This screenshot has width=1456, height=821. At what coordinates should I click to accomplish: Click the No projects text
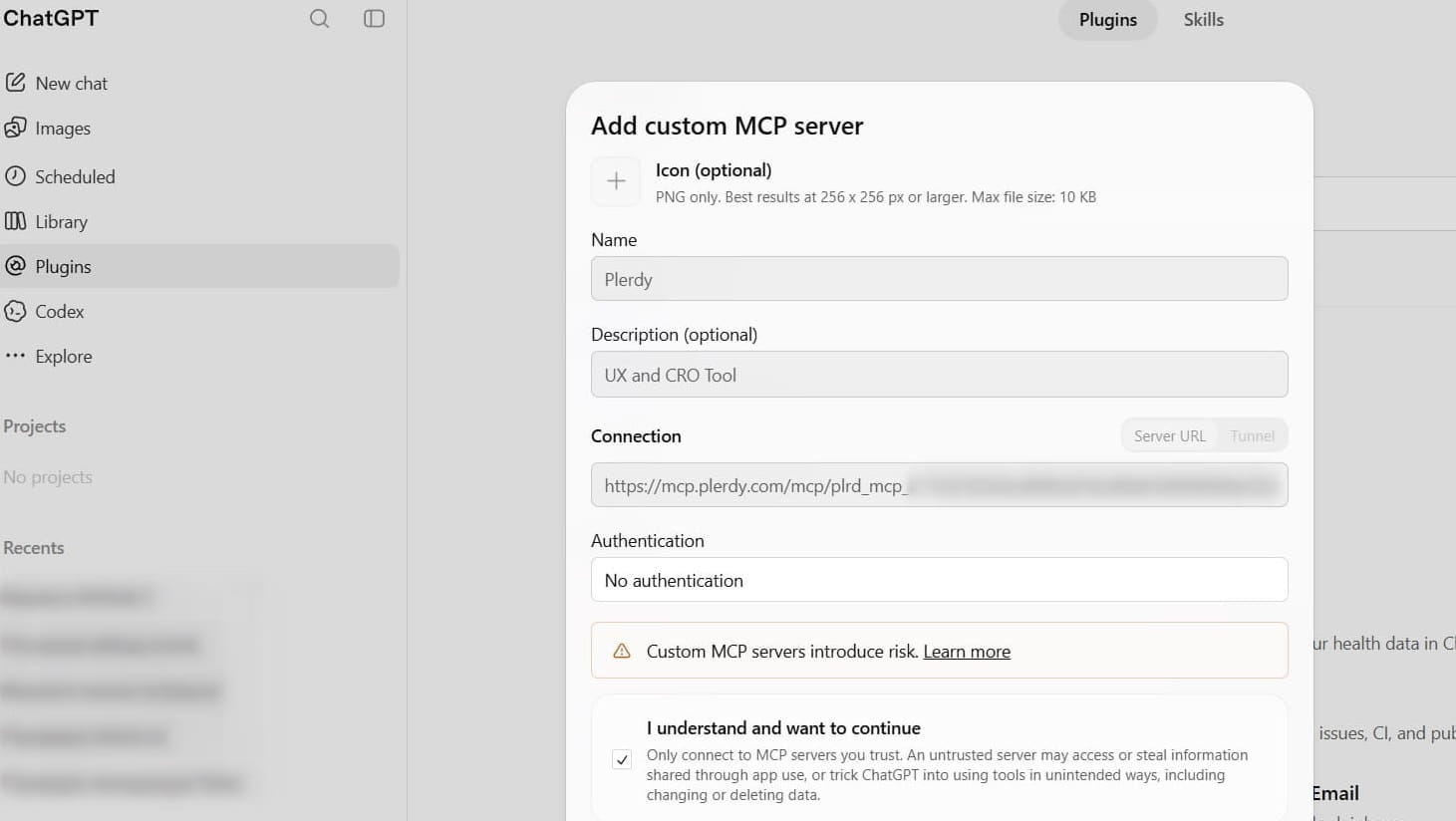tap(47, 477)
